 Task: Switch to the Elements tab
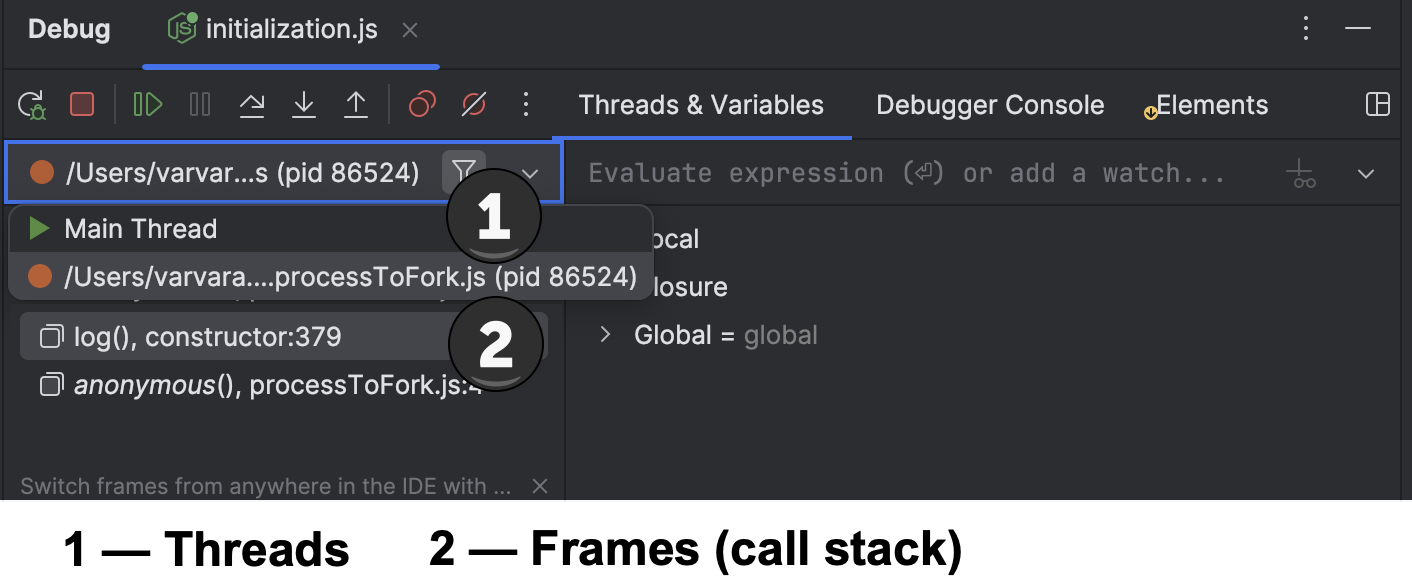(x=1211, y=105)
